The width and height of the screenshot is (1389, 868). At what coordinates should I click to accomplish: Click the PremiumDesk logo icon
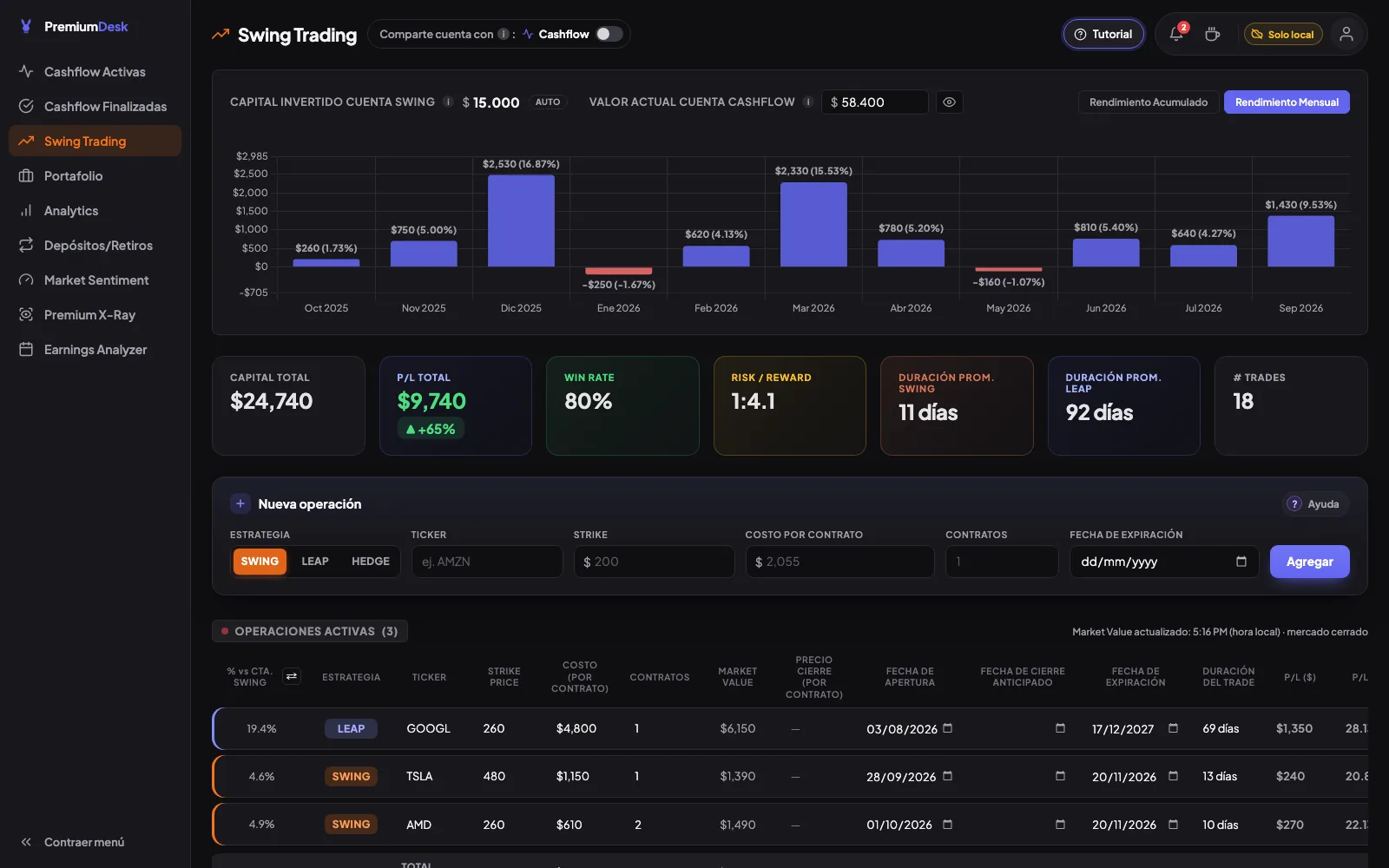(x=26, y=26)
